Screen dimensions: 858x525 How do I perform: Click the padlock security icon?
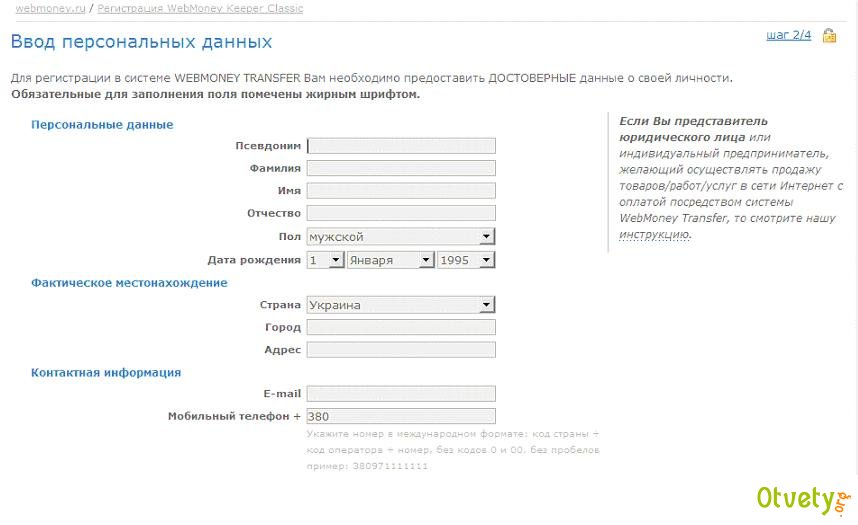829,36
